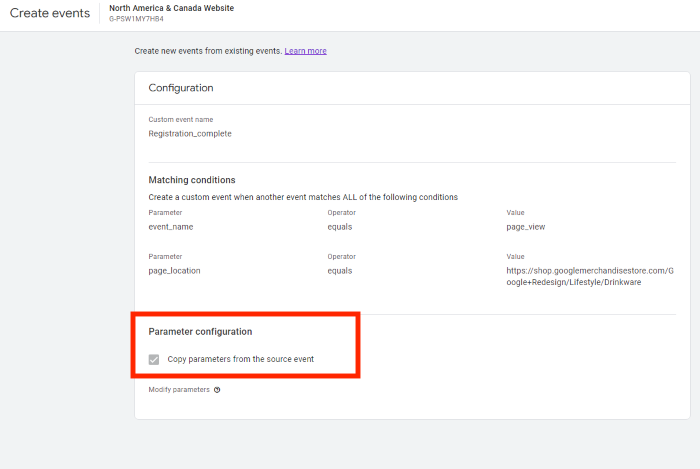Image resolution: width=700 pixels, height=469 pixels.
Task: Click the Matching conditions heading
Action: (192, 180)
